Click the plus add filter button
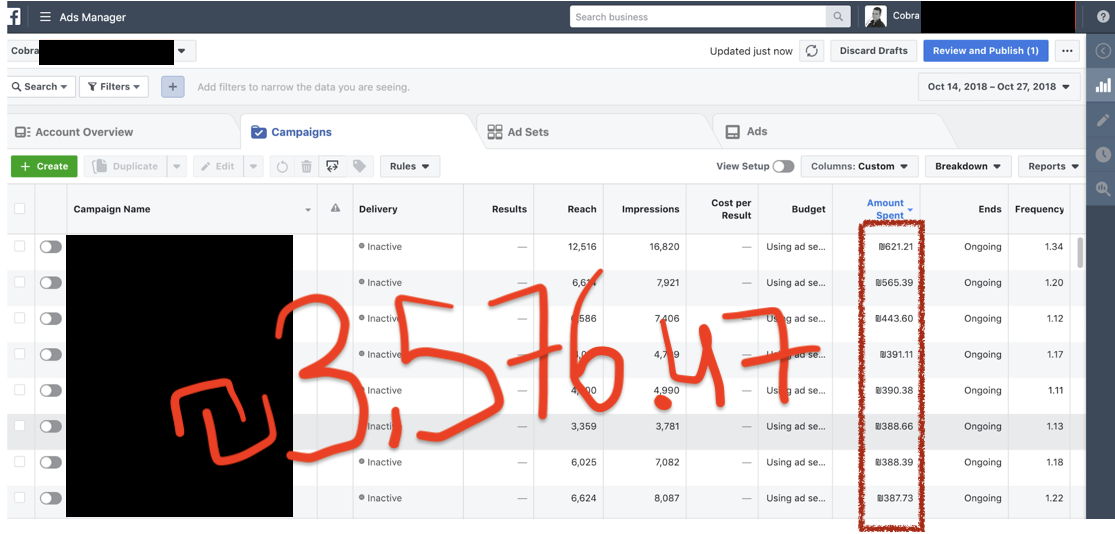The width and height of the screenshot is (1115, 534). tap(173, 87)
